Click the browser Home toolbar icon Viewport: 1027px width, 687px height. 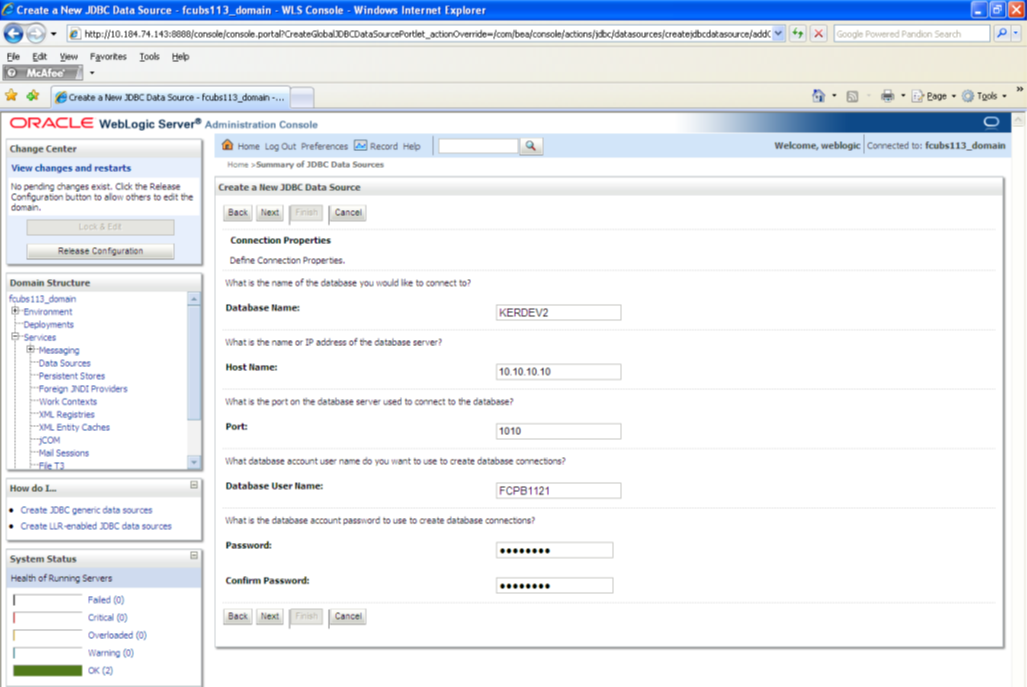click(819, 96)
